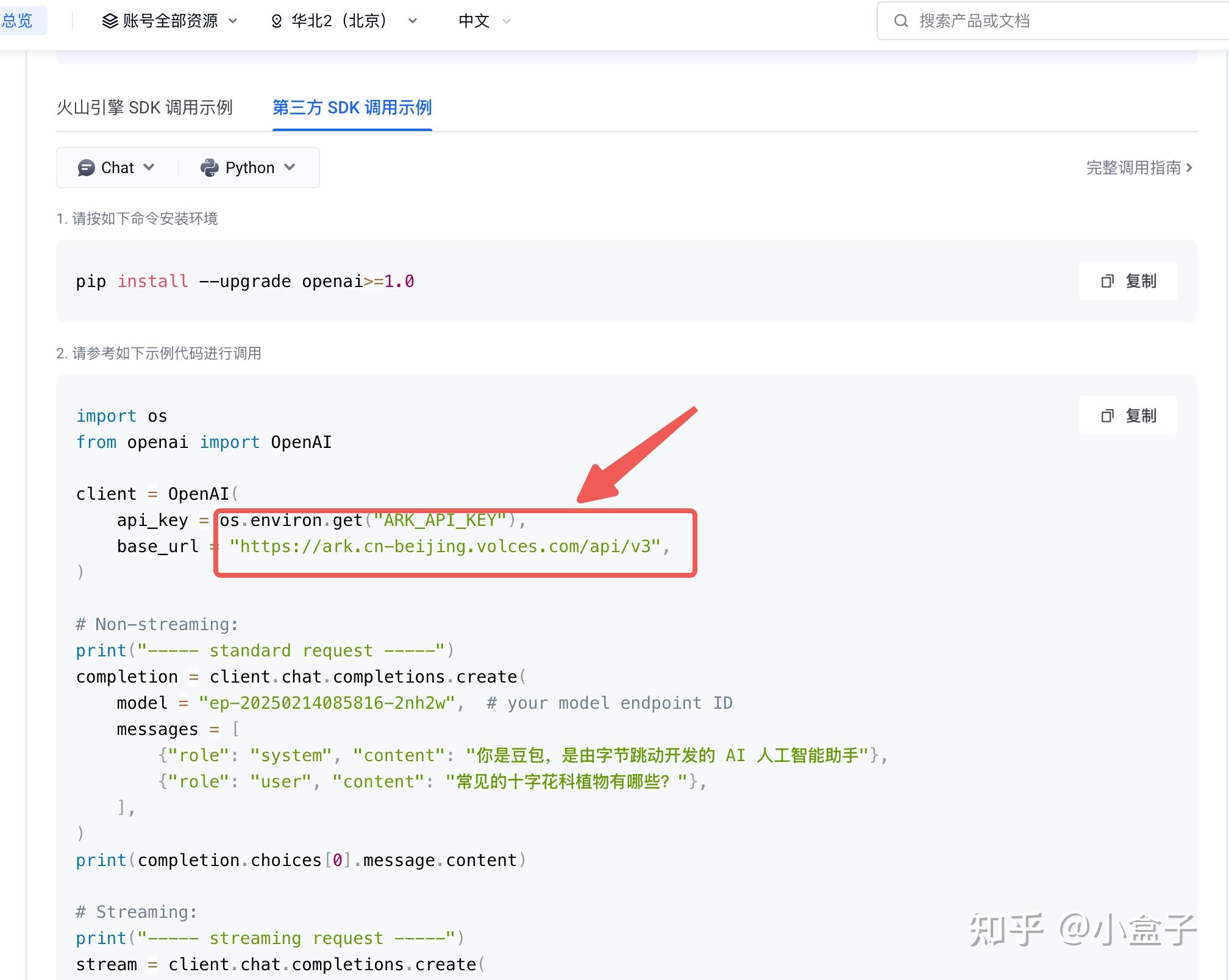Switch to 火山引擎 SDK 调用示例 tab
Screen dimensions: 1229x980
tap(144, 108)
